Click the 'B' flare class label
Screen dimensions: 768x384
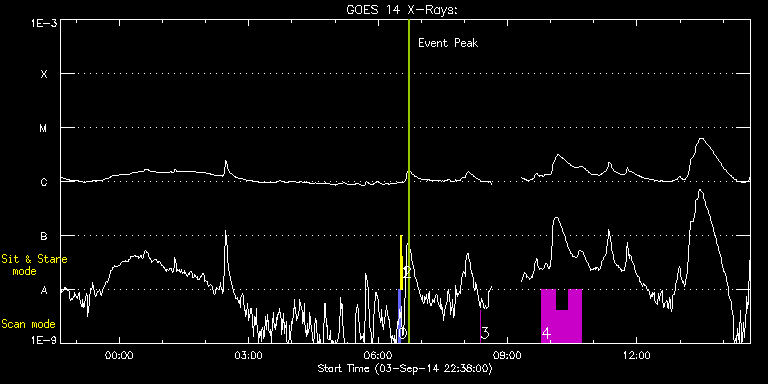coord(44,236)
